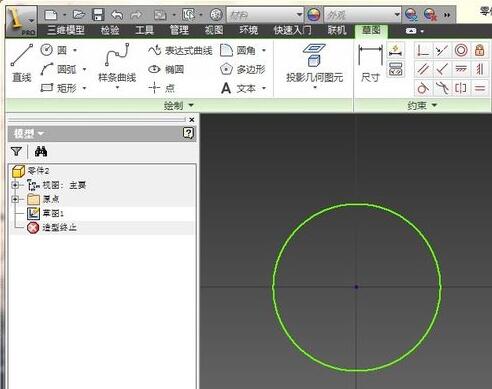Select the Dimension (尺寸) tool
Screen dimensions: 492x389
point(370,63)
